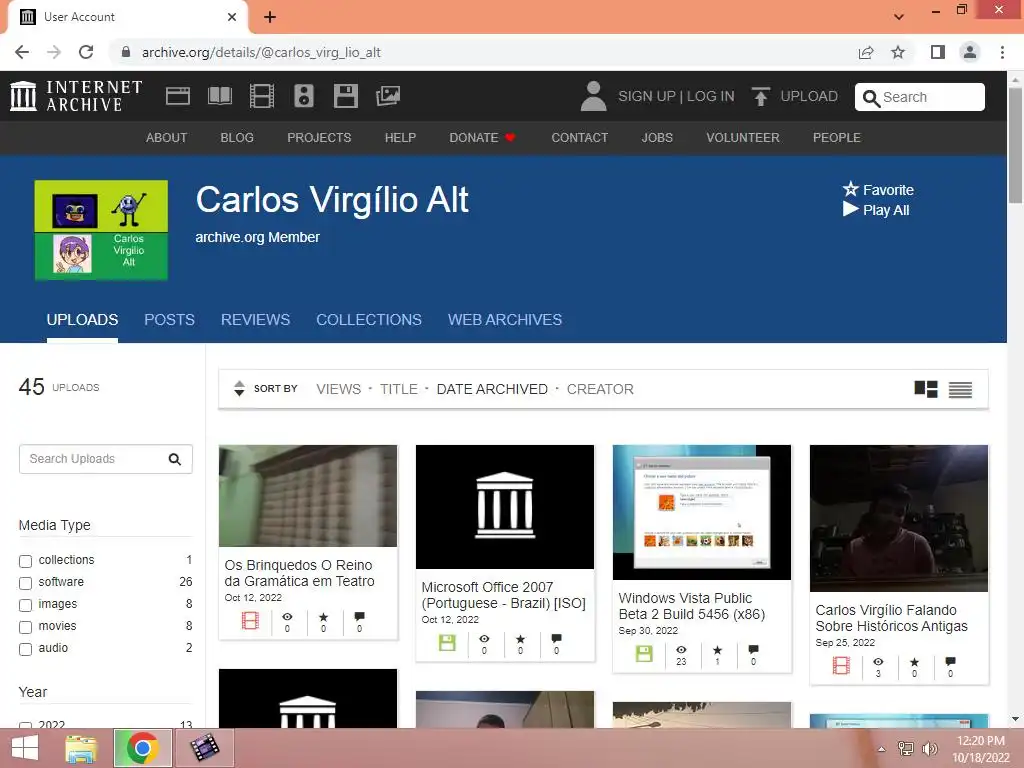1024x768 pixels.
Task: Click the page vertical scrollbar thumb
Action: point(1015,145)
